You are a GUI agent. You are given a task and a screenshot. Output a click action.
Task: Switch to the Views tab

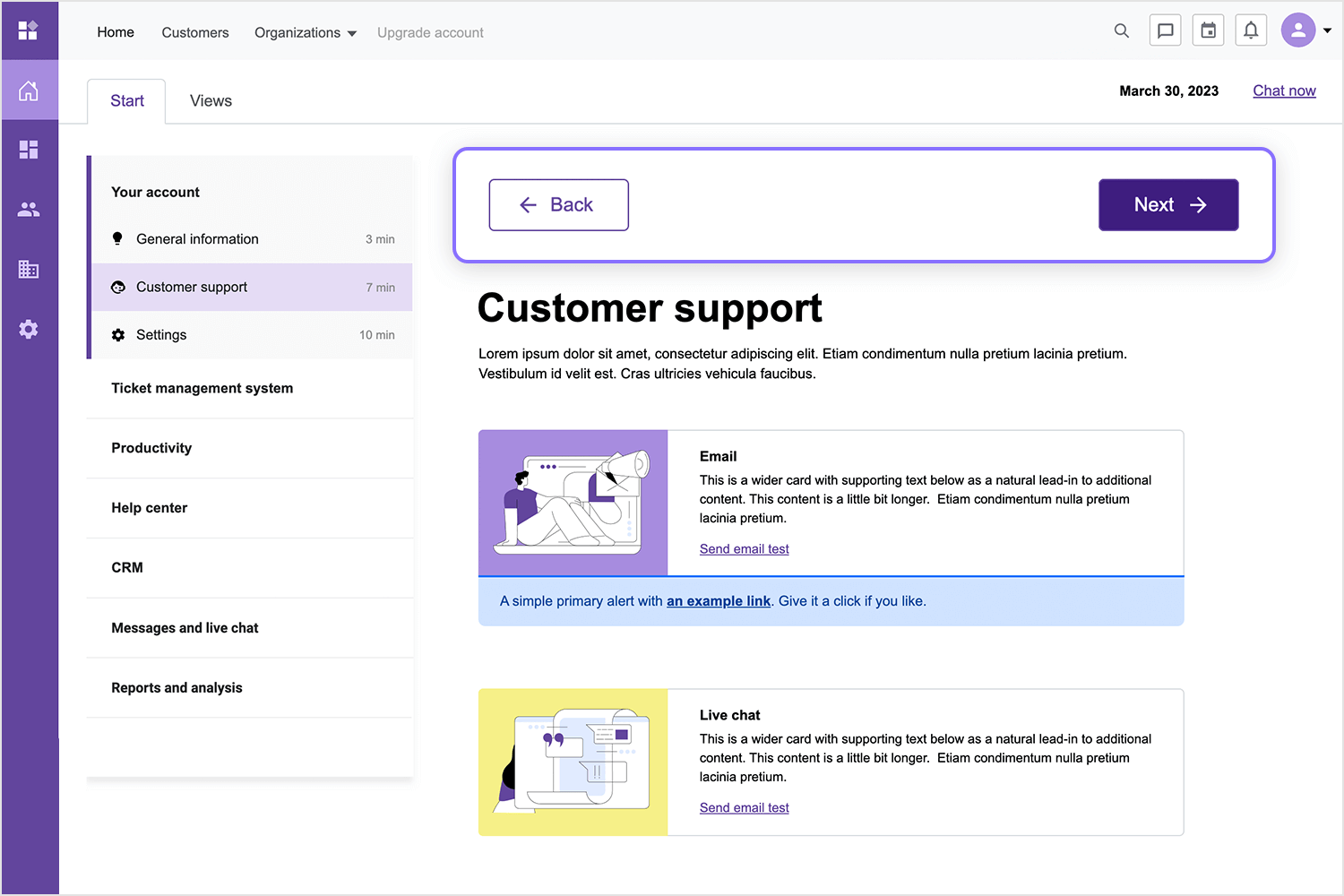(211, 101)
